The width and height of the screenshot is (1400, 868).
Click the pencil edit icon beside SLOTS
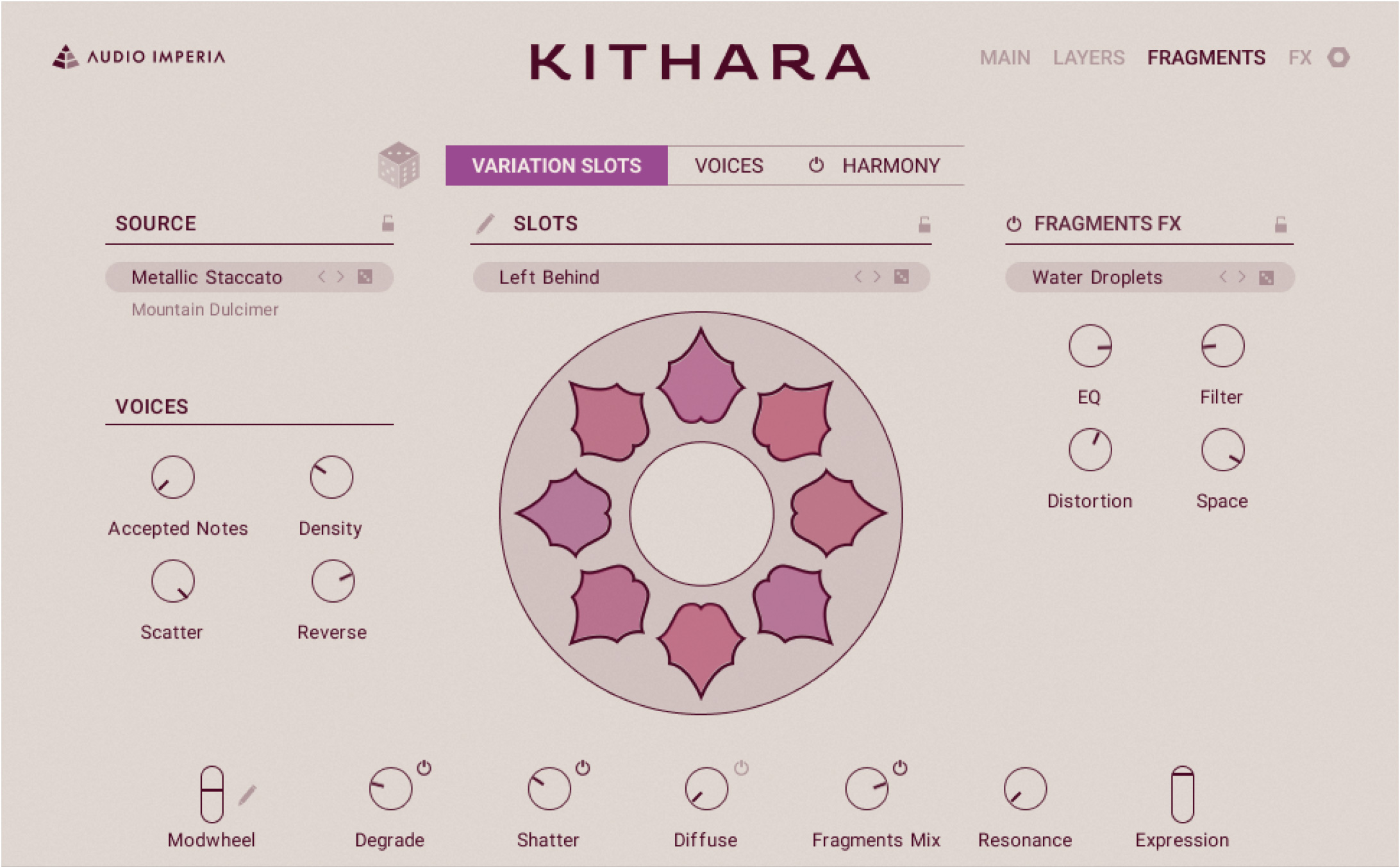pyautogui.click(x=485, y=224)
